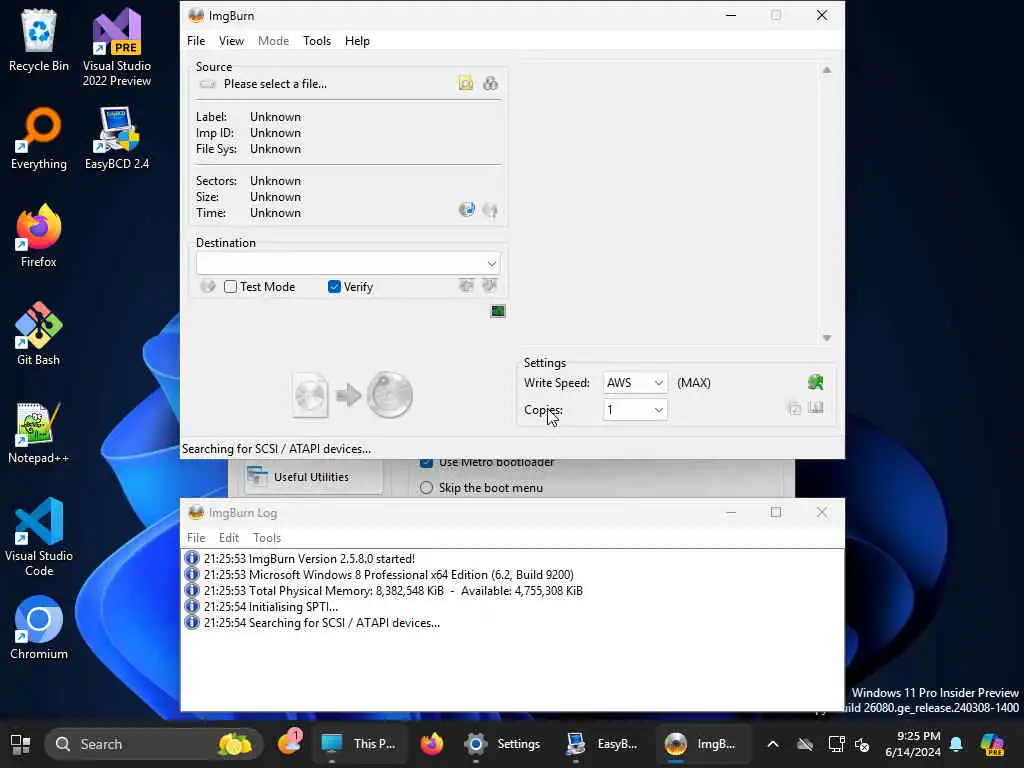Click the greyed disc icon next to the blue disc icon

tap(490, 210)
